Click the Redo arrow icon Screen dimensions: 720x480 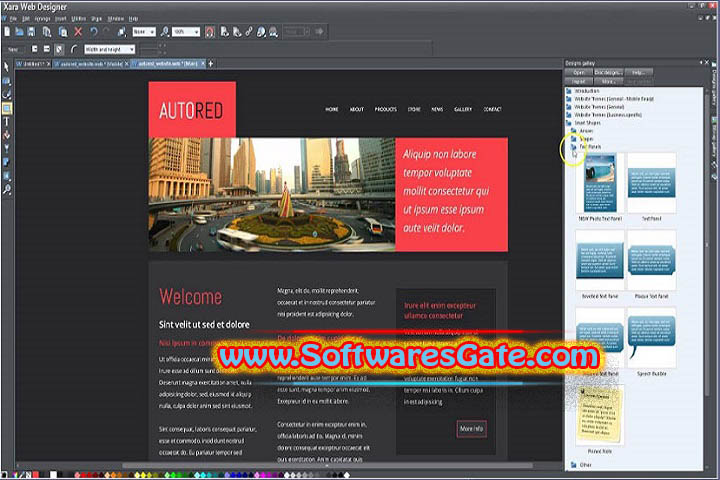click(x=106, y=32)
